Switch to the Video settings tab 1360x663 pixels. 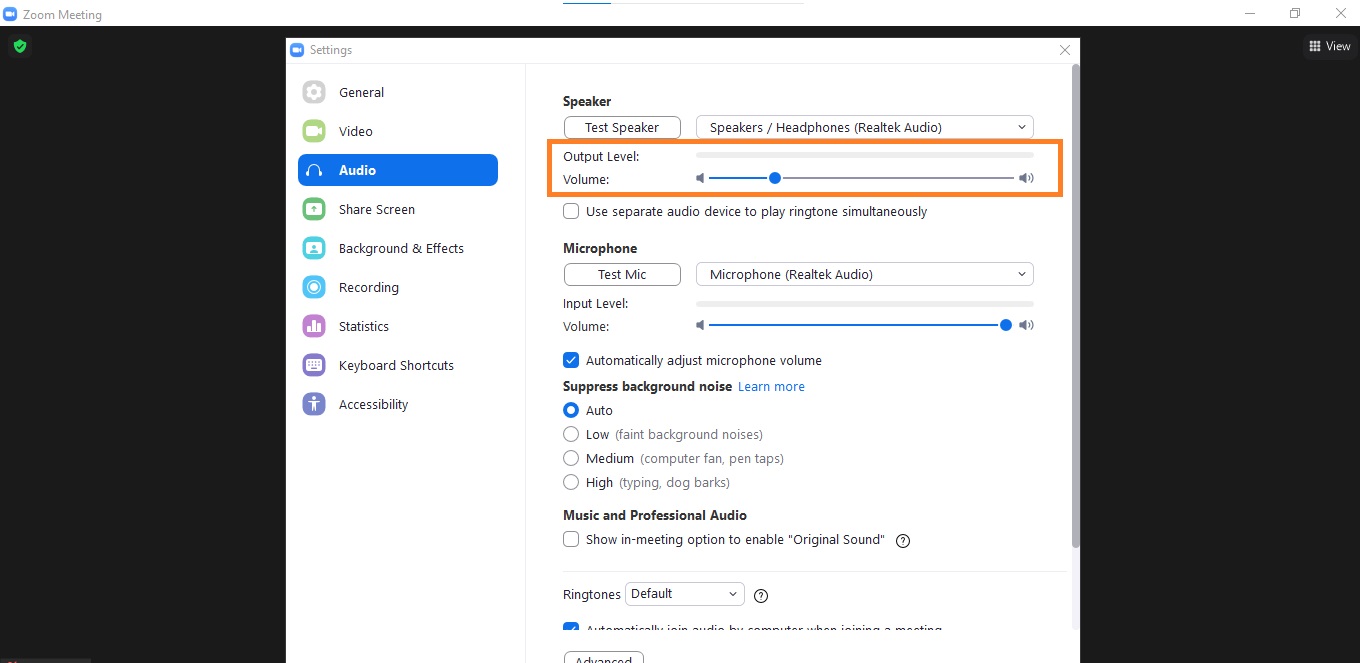398,131
